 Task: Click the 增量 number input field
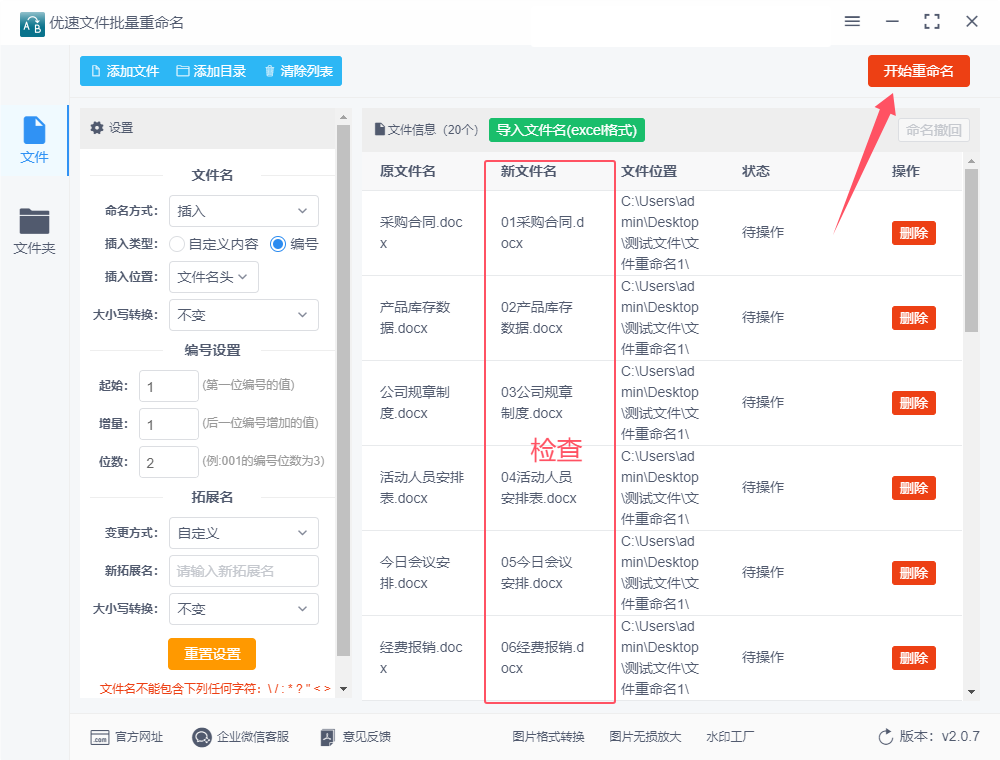coord(169,424)
